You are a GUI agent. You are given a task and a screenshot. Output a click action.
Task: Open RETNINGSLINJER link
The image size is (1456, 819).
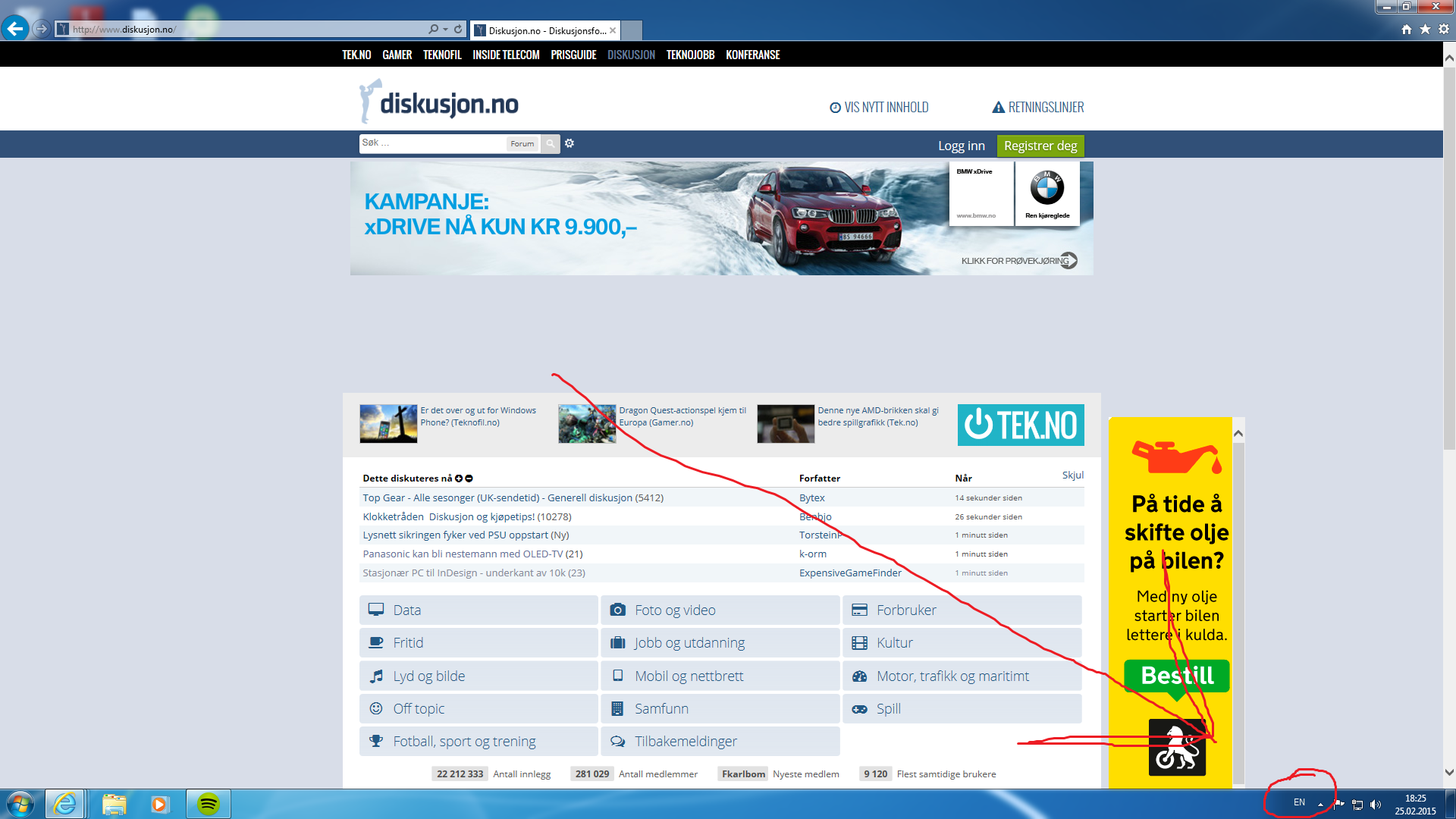[1038, 108]
